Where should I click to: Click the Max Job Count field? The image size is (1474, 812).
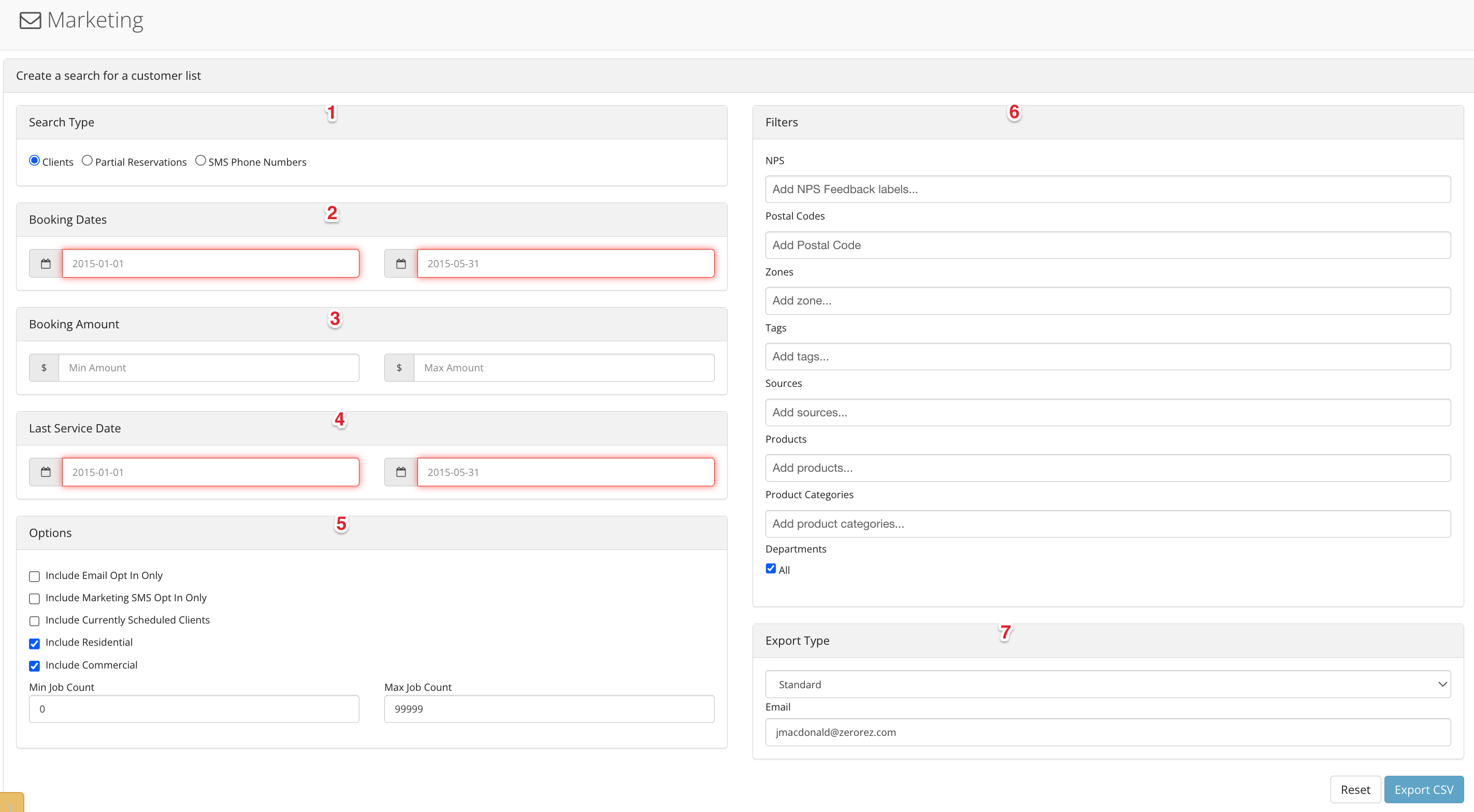click(x=550, y=709)
